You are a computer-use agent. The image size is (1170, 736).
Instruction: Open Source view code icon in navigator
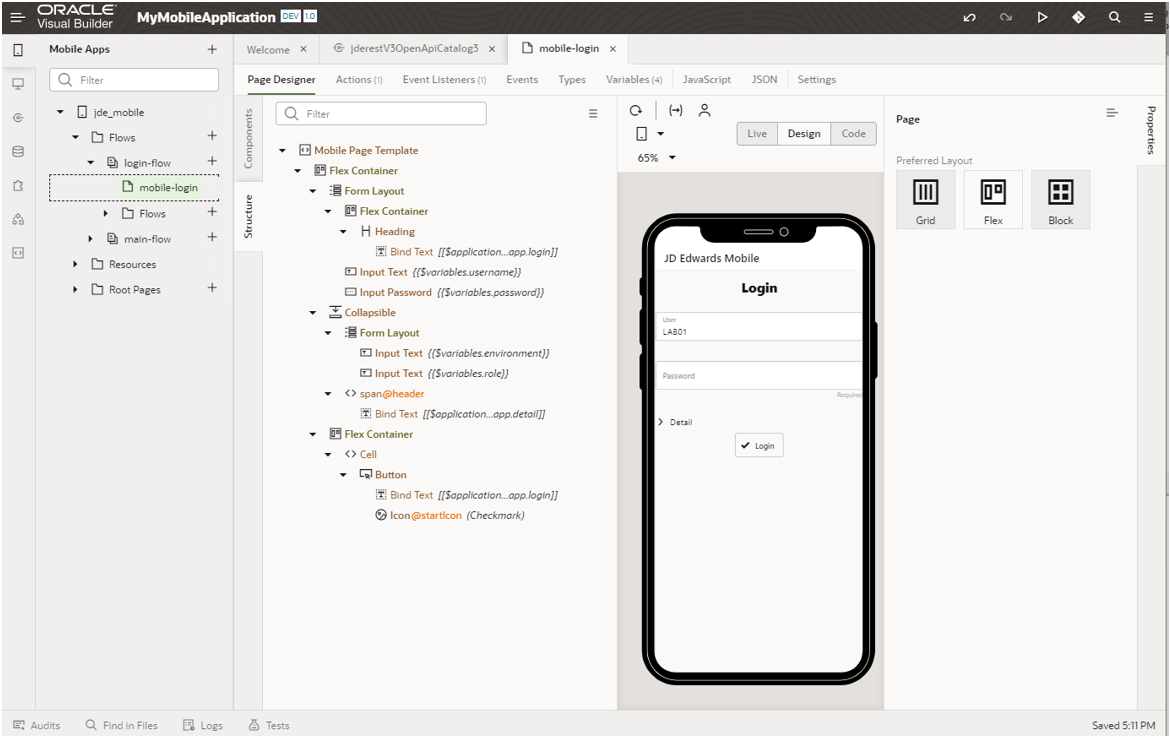18,253
